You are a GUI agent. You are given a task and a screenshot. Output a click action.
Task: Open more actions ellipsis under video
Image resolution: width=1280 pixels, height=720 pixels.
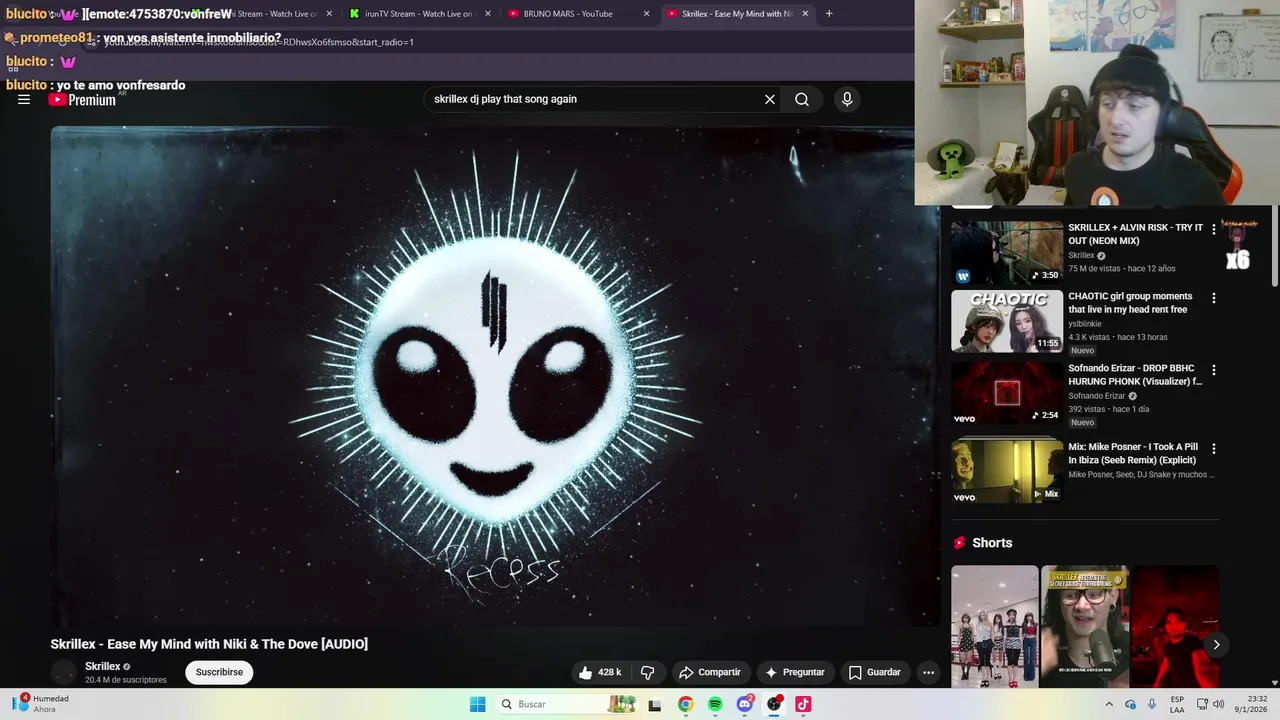(928, 672)
